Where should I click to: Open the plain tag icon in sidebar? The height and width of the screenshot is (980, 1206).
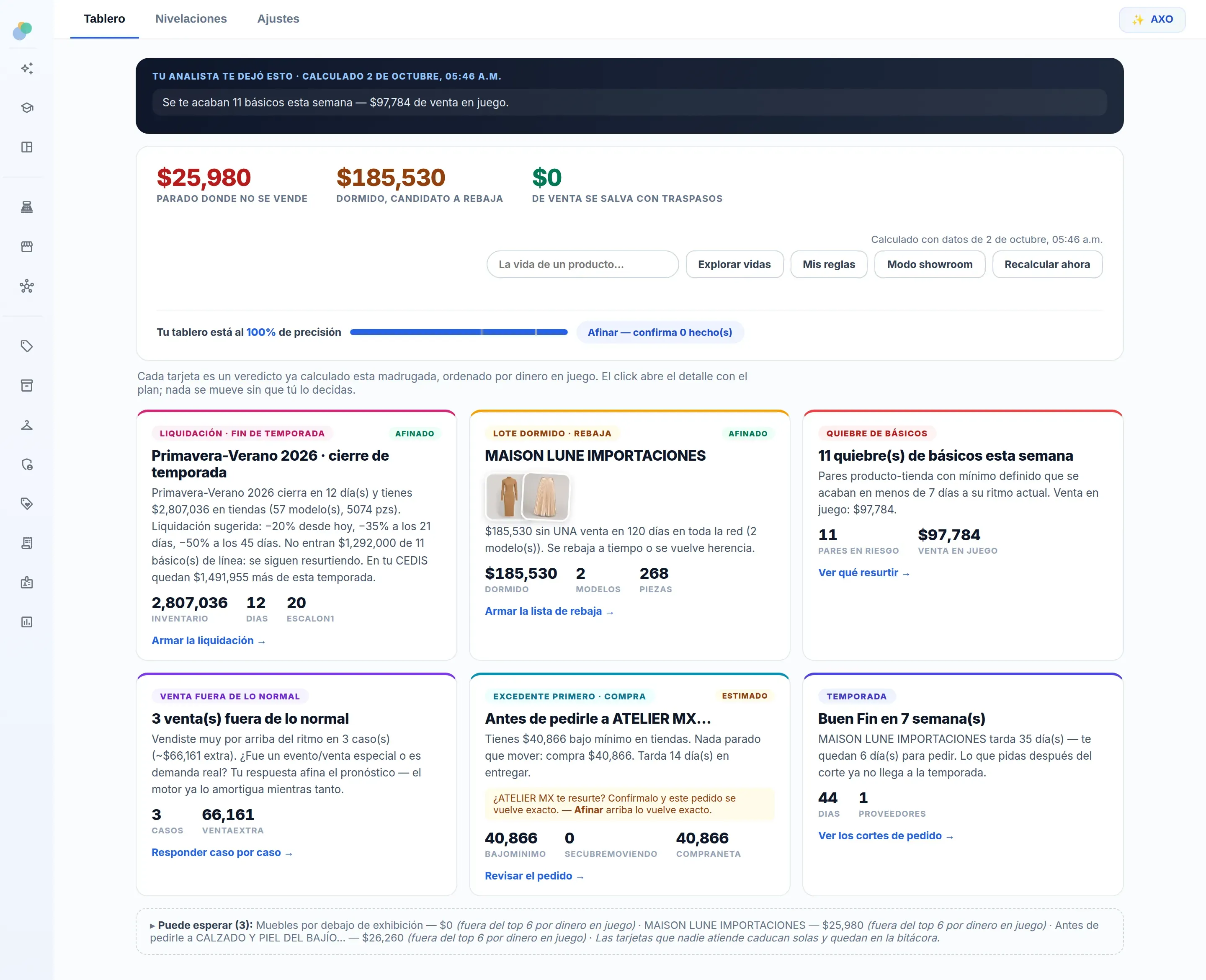(x=26, y=346)
